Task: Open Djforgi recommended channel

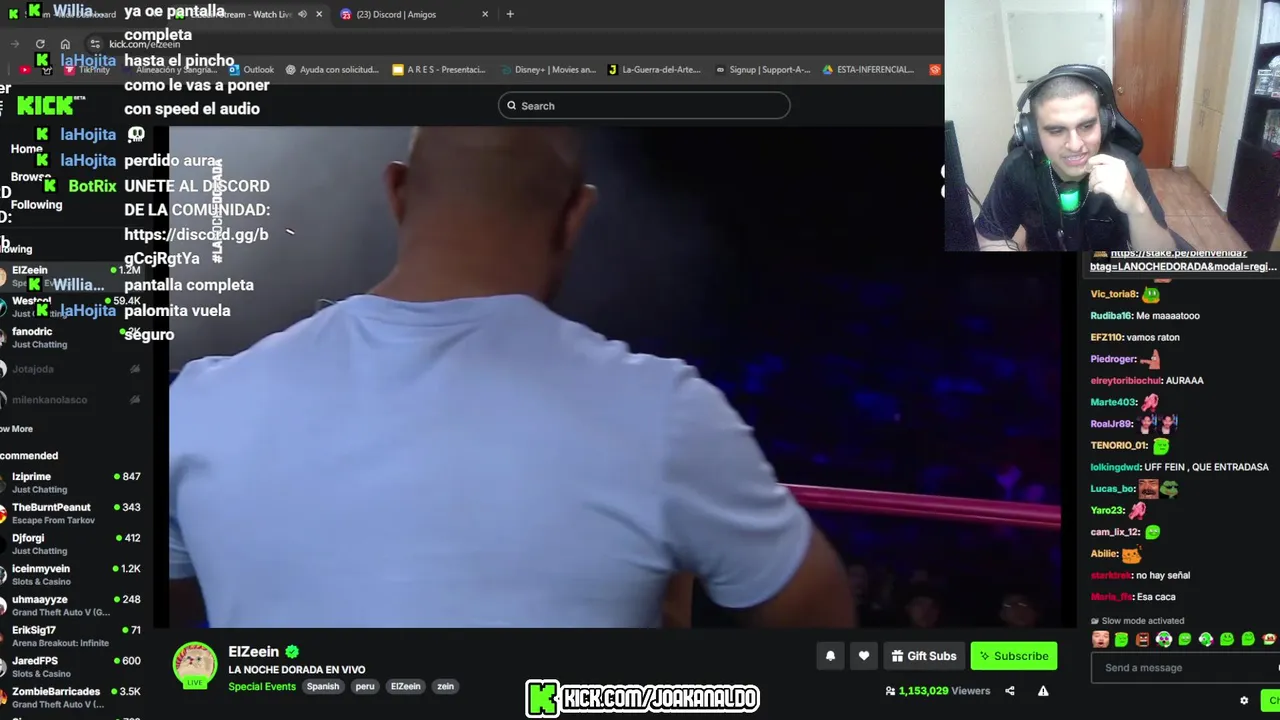Action: pyautogui.click(x=70, y=544)
